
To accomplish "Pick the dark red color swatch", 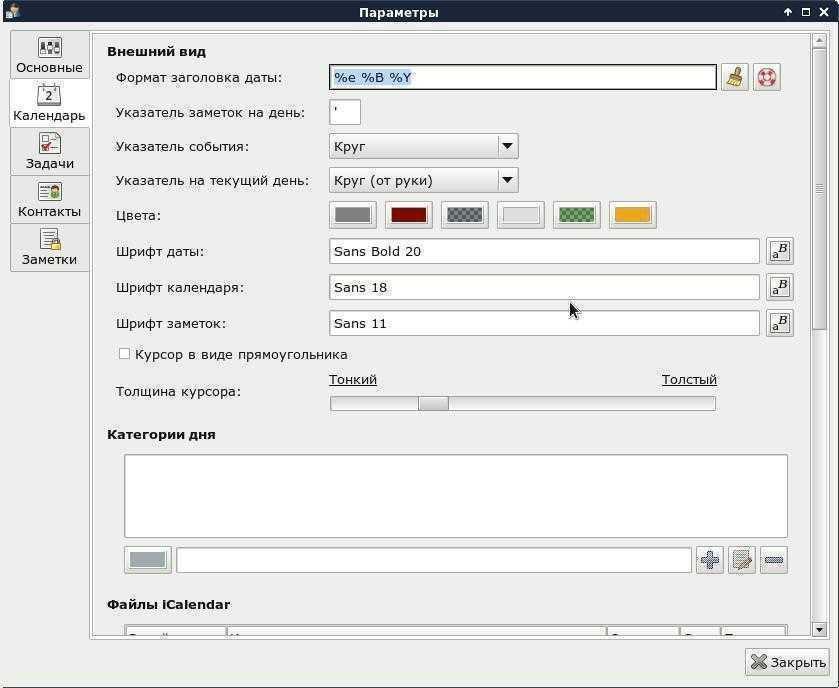I will tap(409, 215).
